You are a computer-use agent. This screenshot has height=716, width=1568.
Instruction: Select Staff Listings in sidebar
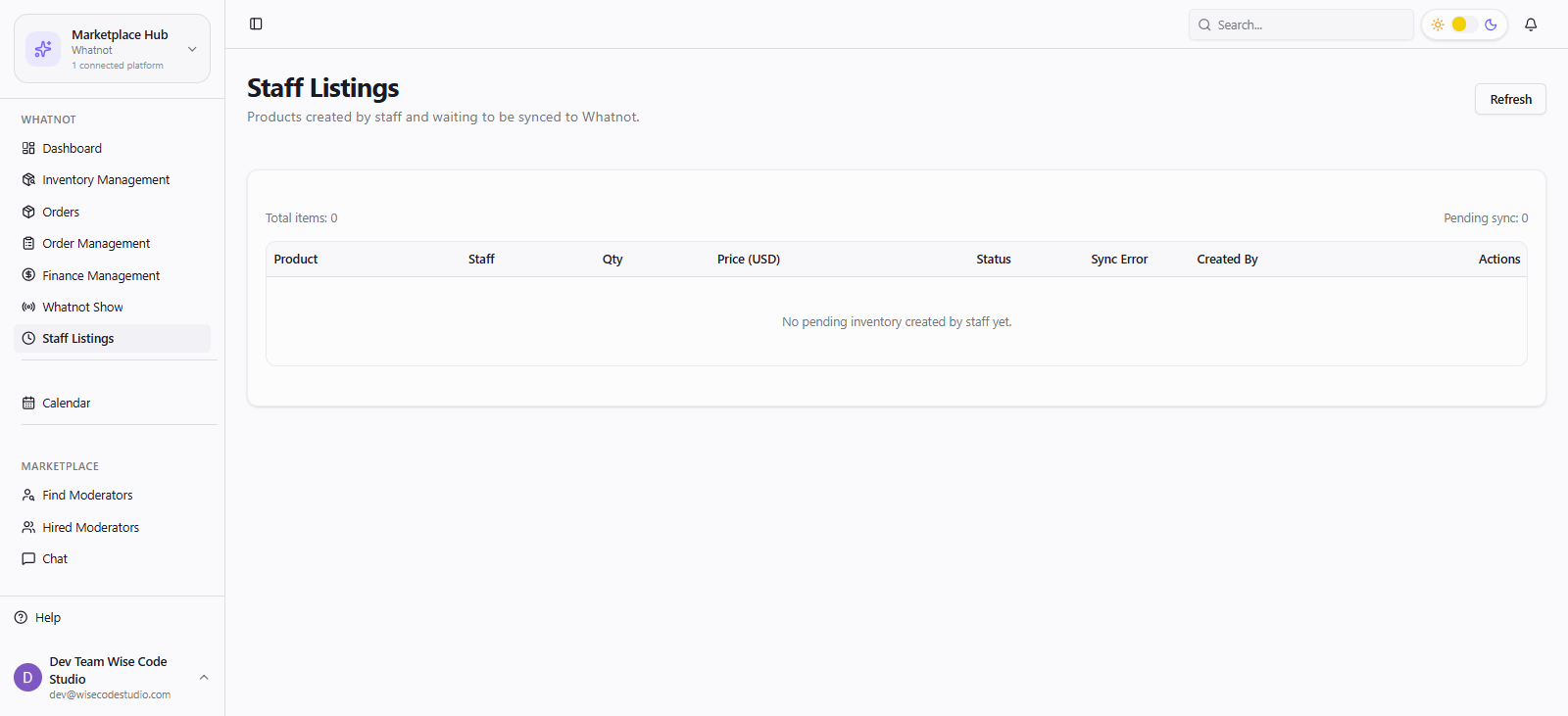(112, 338)
